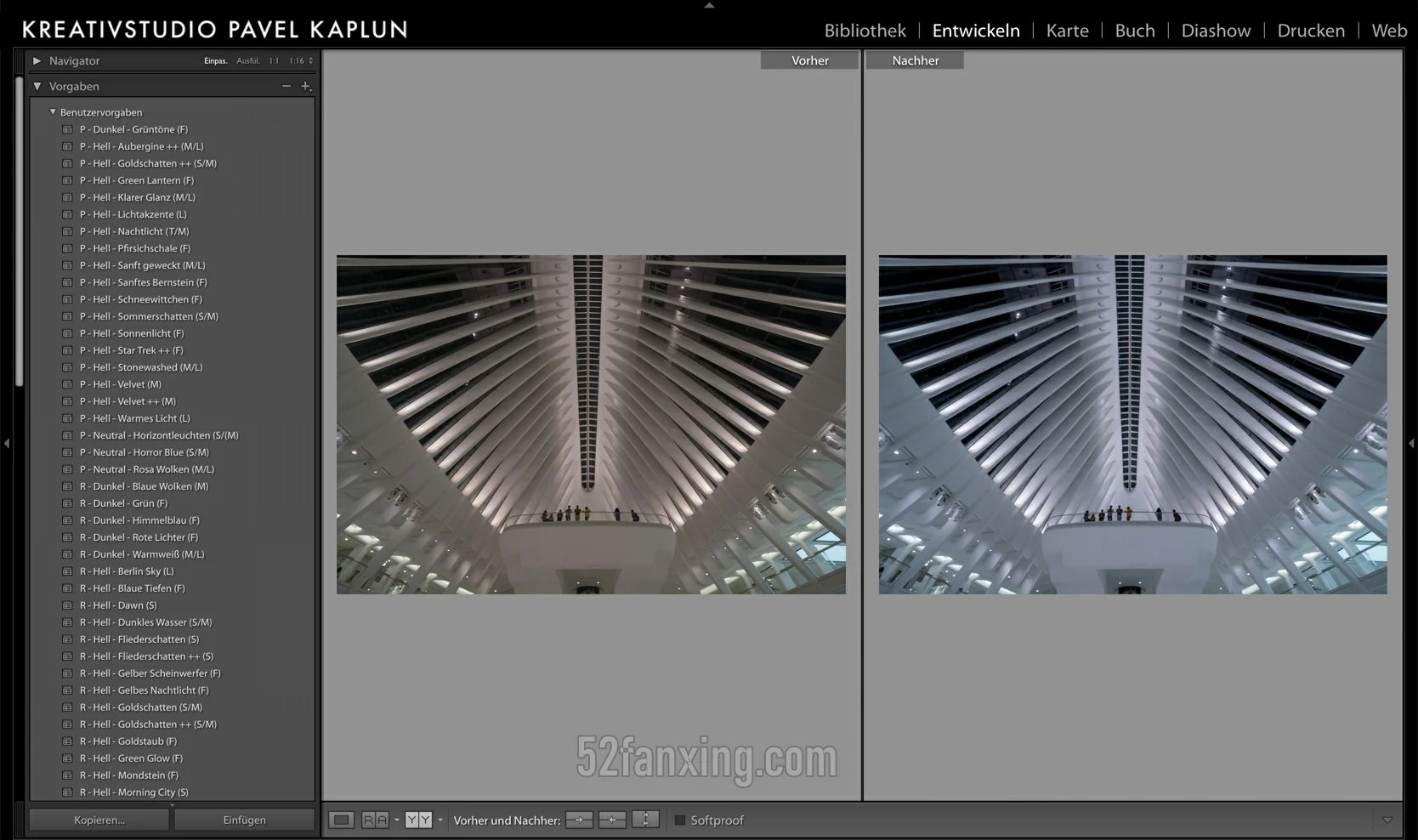Switch to the Web module
1418x840 pixels.
1390,31
